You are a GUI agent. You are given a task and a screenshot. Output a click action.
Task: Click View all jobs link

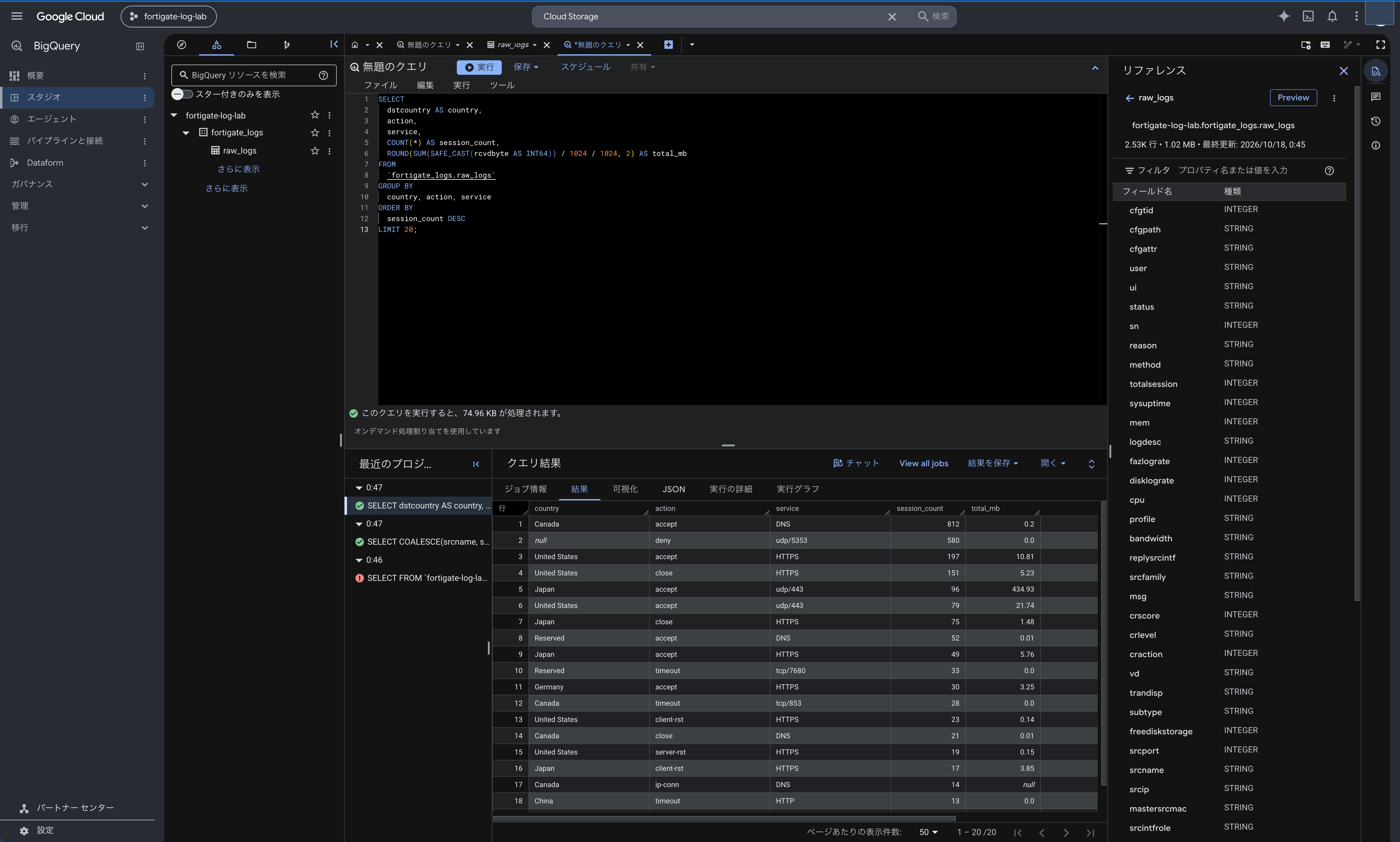924,463
